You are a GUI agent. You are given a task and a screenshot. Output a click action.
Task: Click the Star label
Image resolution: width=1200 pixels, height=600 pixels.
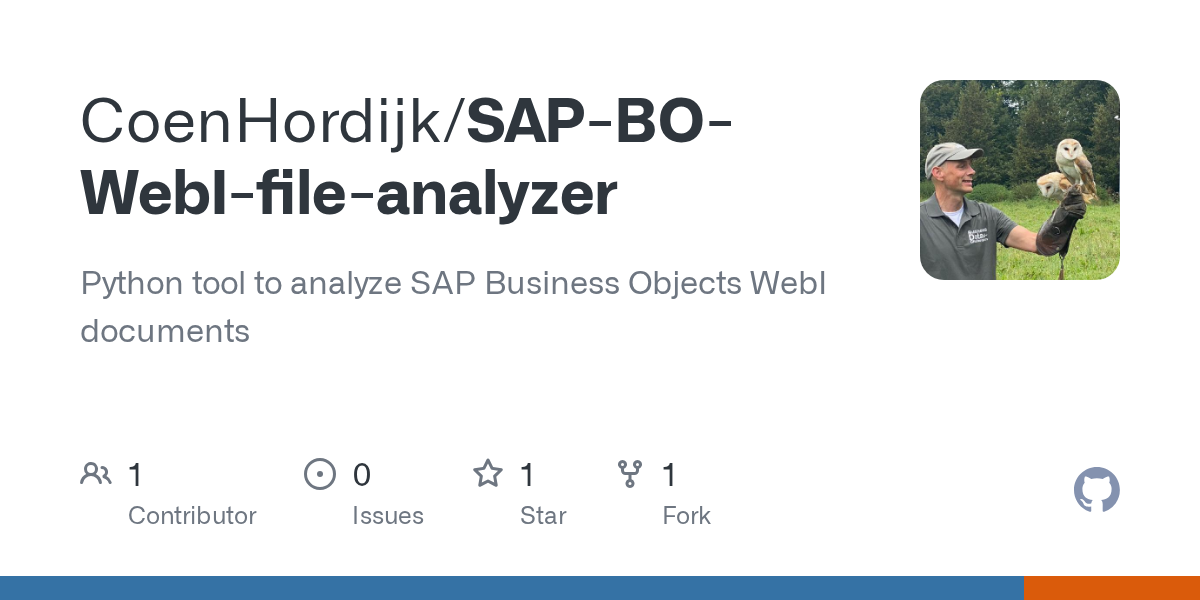pos(543,516)
